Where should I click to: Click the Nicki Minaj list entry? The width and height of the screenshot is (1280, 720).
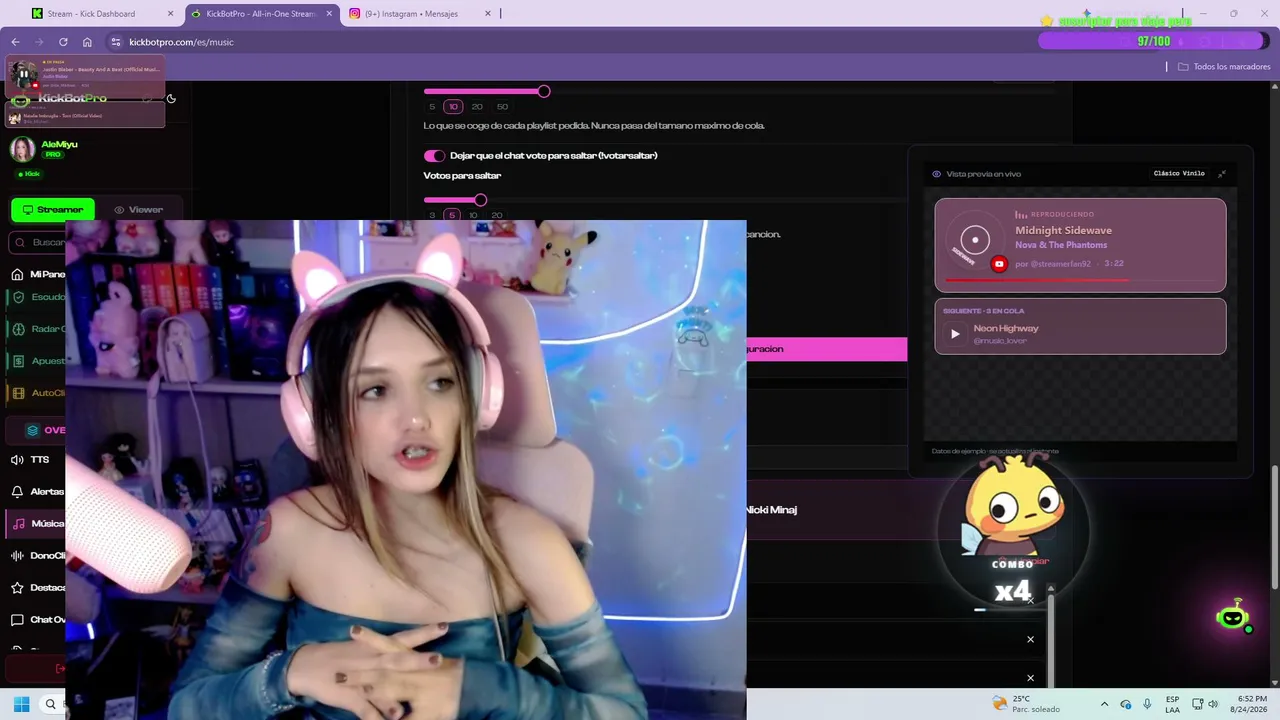click(771, 510)
